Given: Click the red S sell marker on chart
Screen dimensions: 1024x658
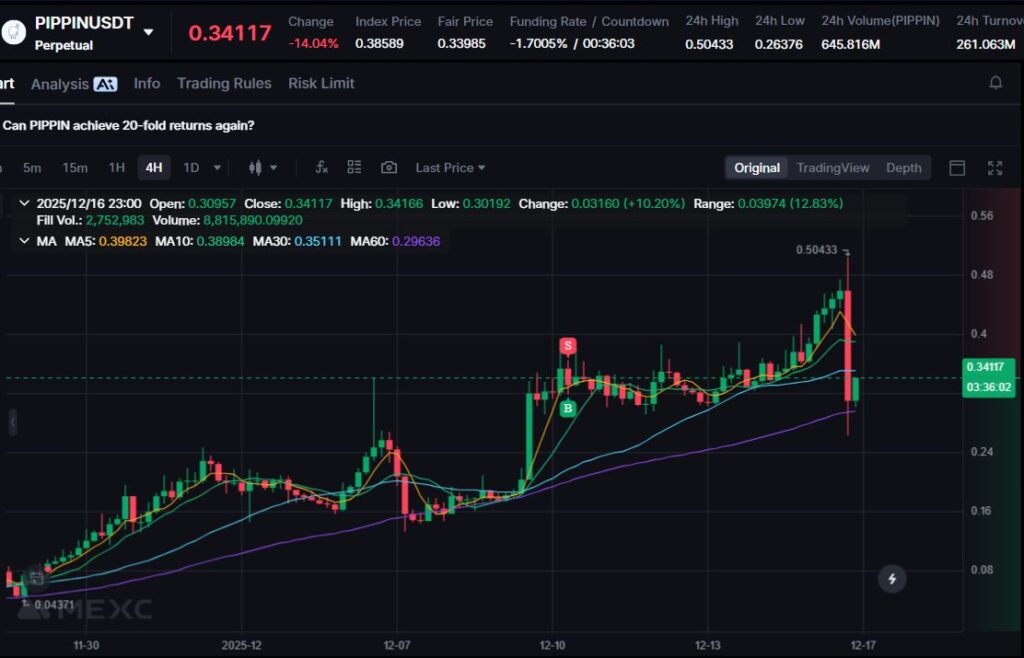Looking at the screenshot, I should 568,346.
